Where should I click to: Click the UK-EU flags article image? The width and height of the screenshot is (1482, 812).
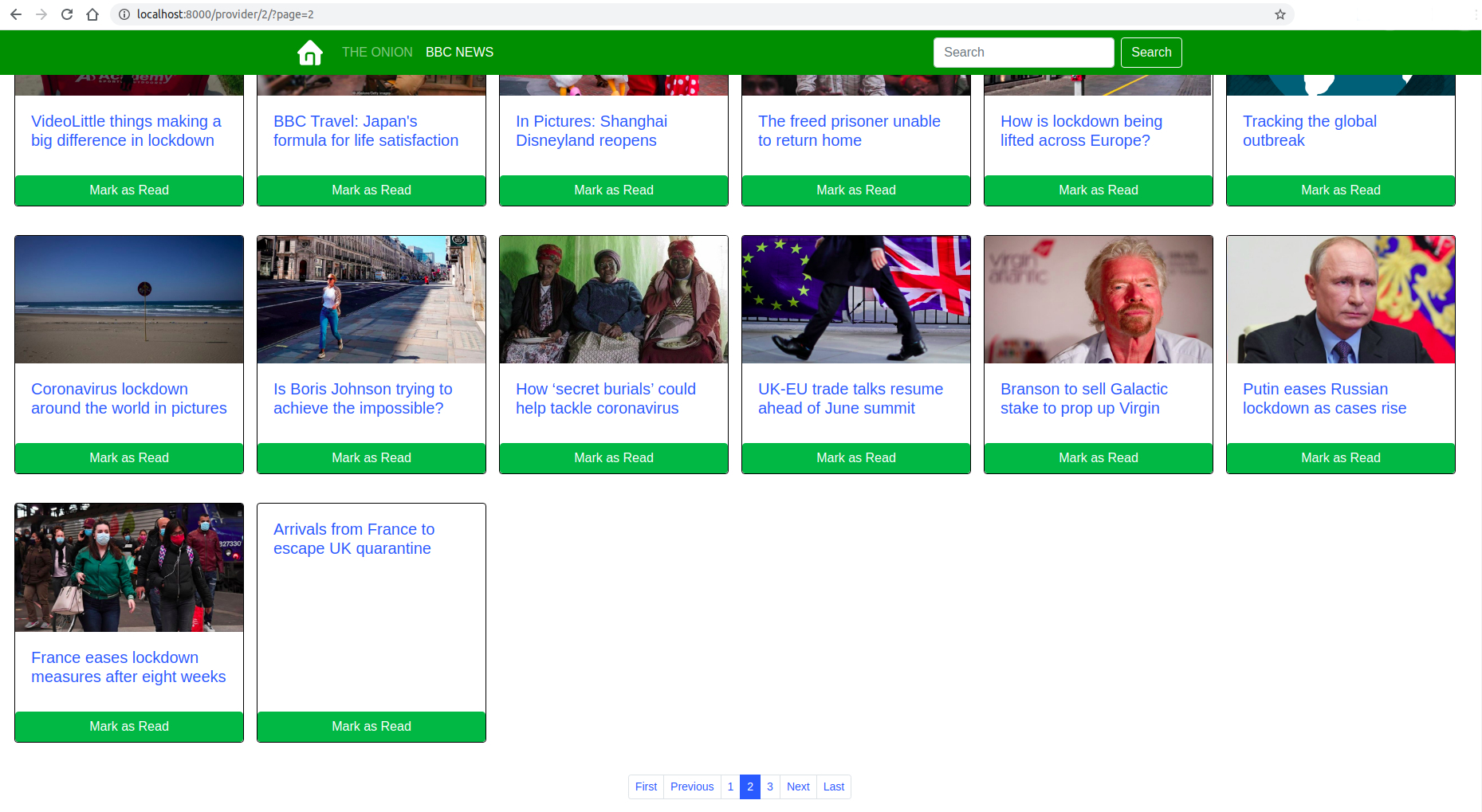tap(856, 300)
